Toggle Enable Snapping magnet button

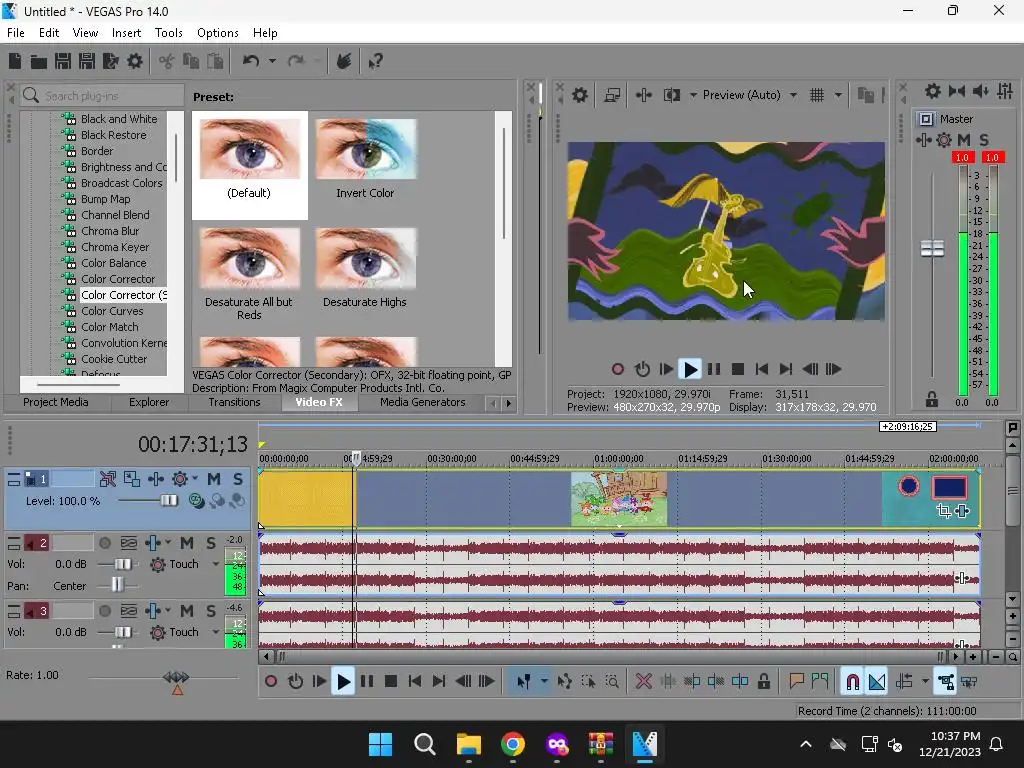click(852, 682)
